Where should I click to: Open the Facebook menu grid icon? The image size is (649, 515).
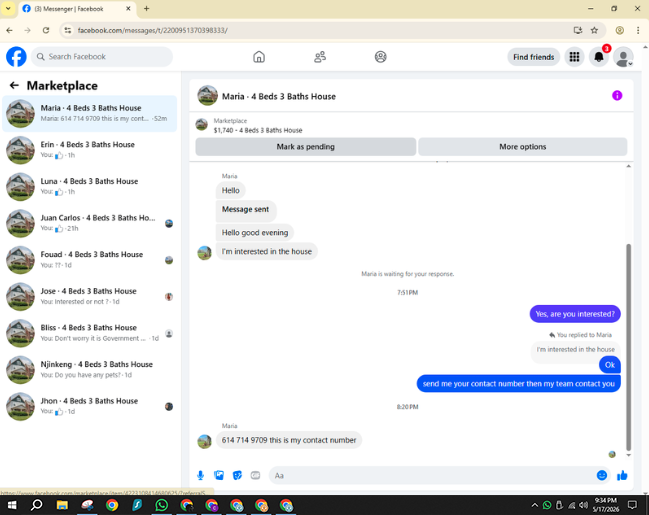tap(574, 57)
